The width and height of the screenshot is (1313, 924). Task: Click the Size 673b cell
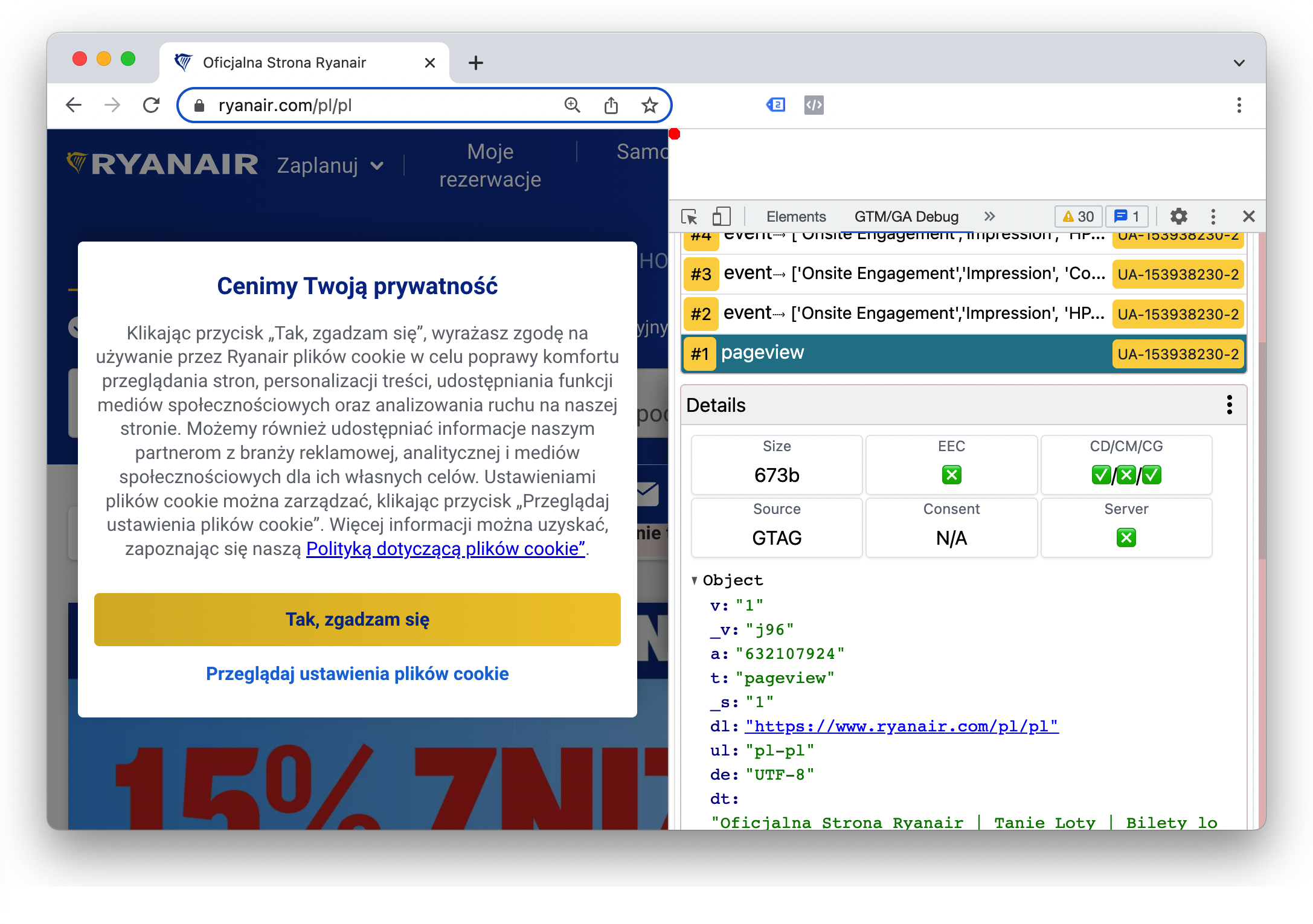click(777, 464)
